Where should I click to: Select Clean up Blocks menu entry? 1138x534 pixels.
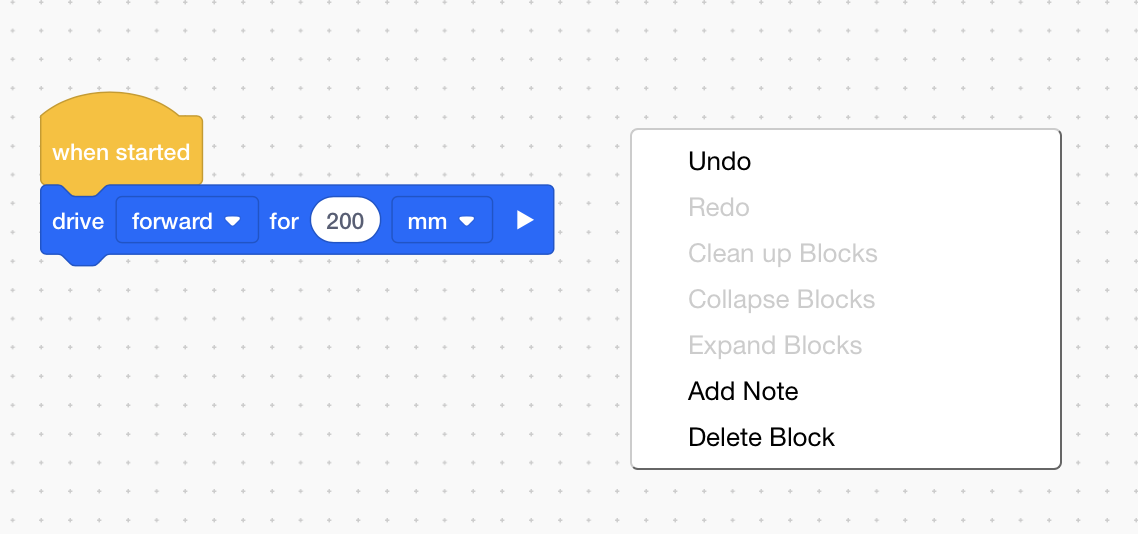[x=783, y=253]
